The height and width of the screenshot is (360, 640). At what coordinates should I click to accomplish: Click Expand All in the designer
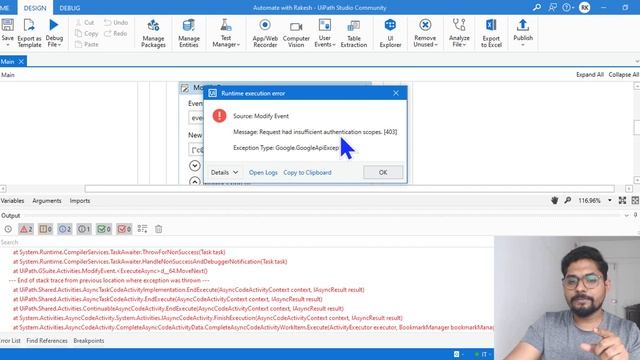(x=589, y=75)
